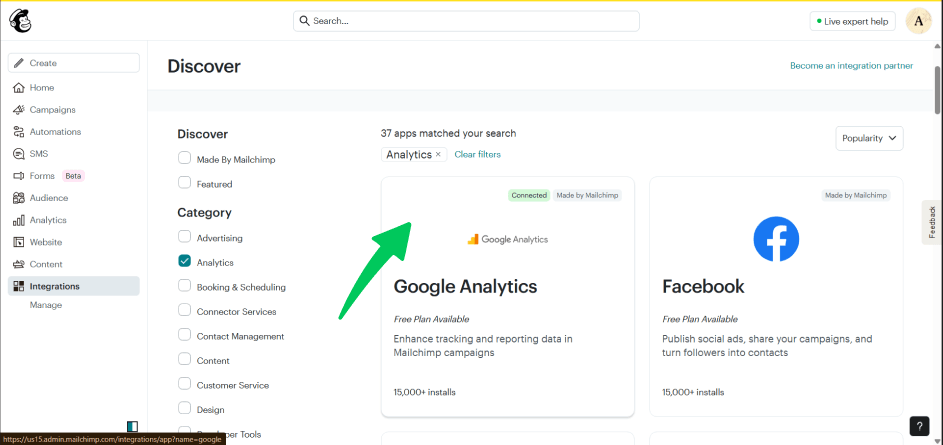Click the Connected badge on Google Analytics
943x445 pixels.
[529, 195]
